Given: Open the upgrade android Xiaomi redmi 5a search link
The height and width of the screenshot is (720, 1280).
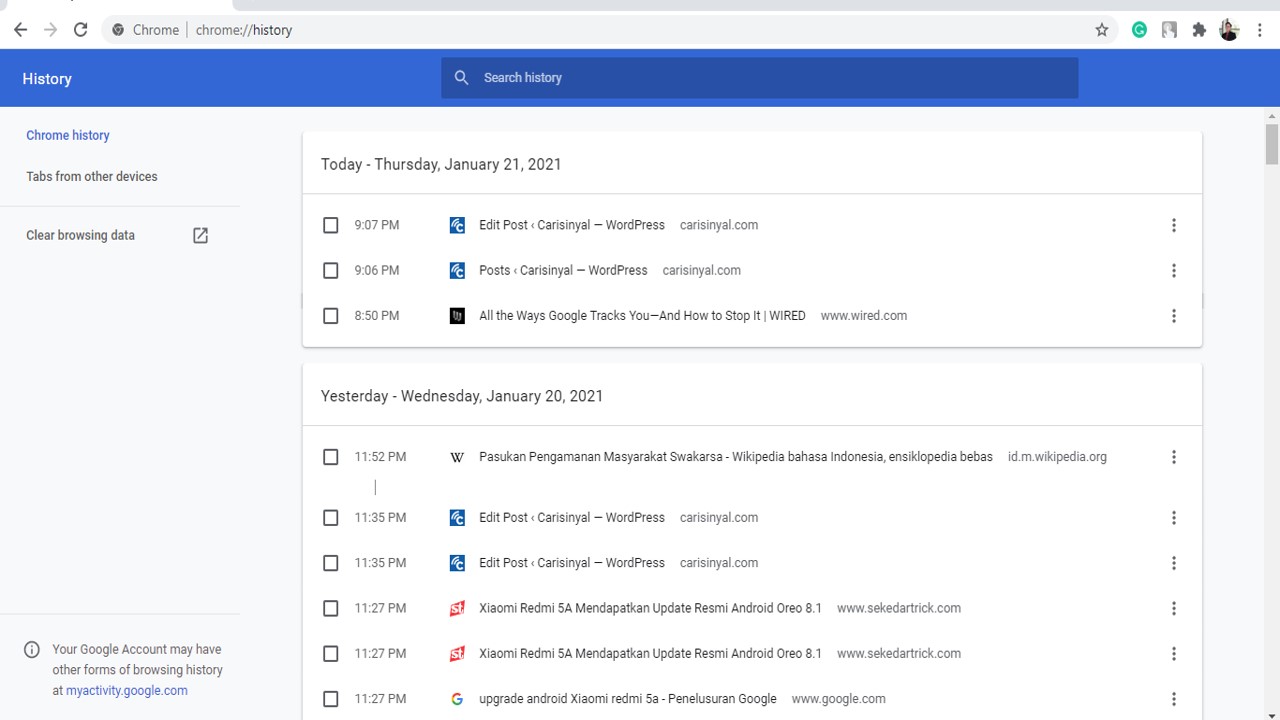Looking at the screenshot, I should pyautogui.click(x=628, y=699).
